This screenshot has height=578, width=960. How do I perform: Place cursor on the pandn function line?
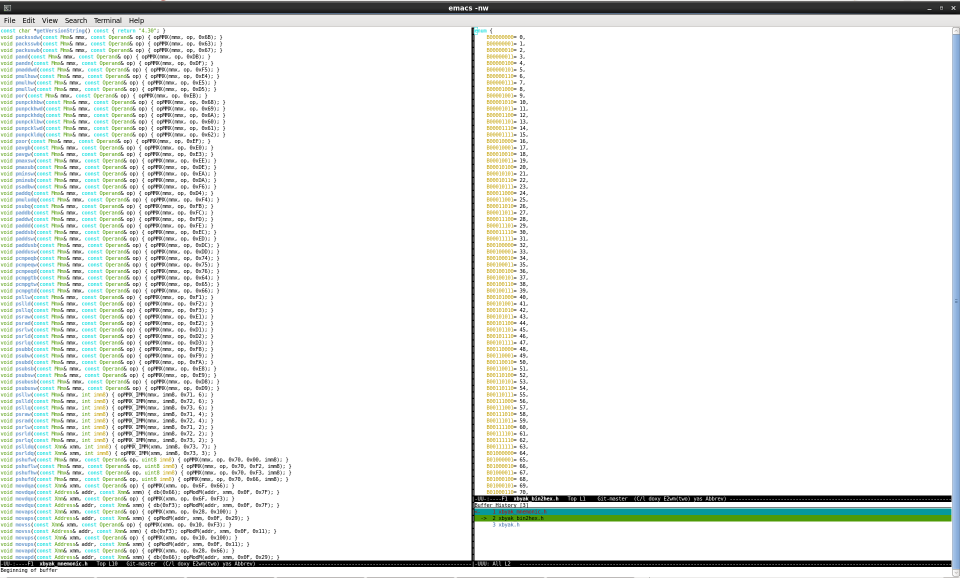[107, 63]
